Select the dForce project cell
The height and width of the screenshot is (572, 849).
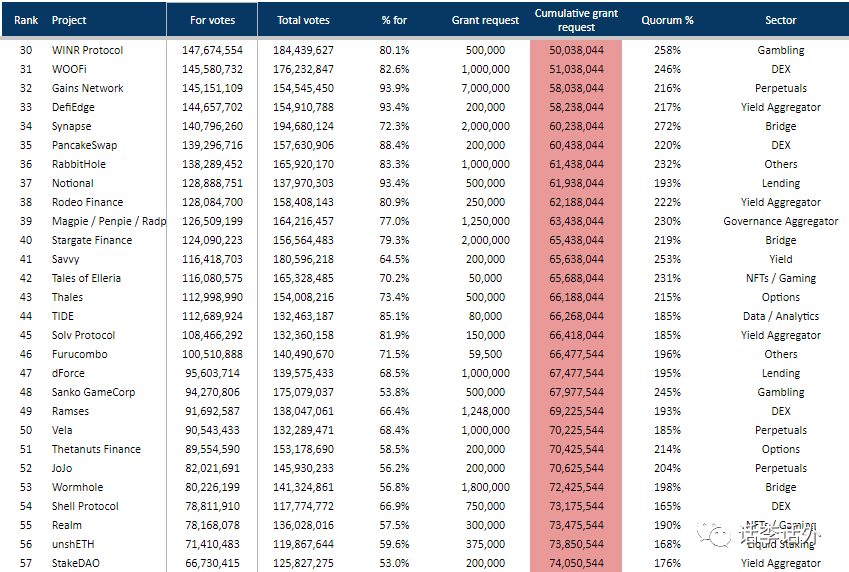pos(68,373)
